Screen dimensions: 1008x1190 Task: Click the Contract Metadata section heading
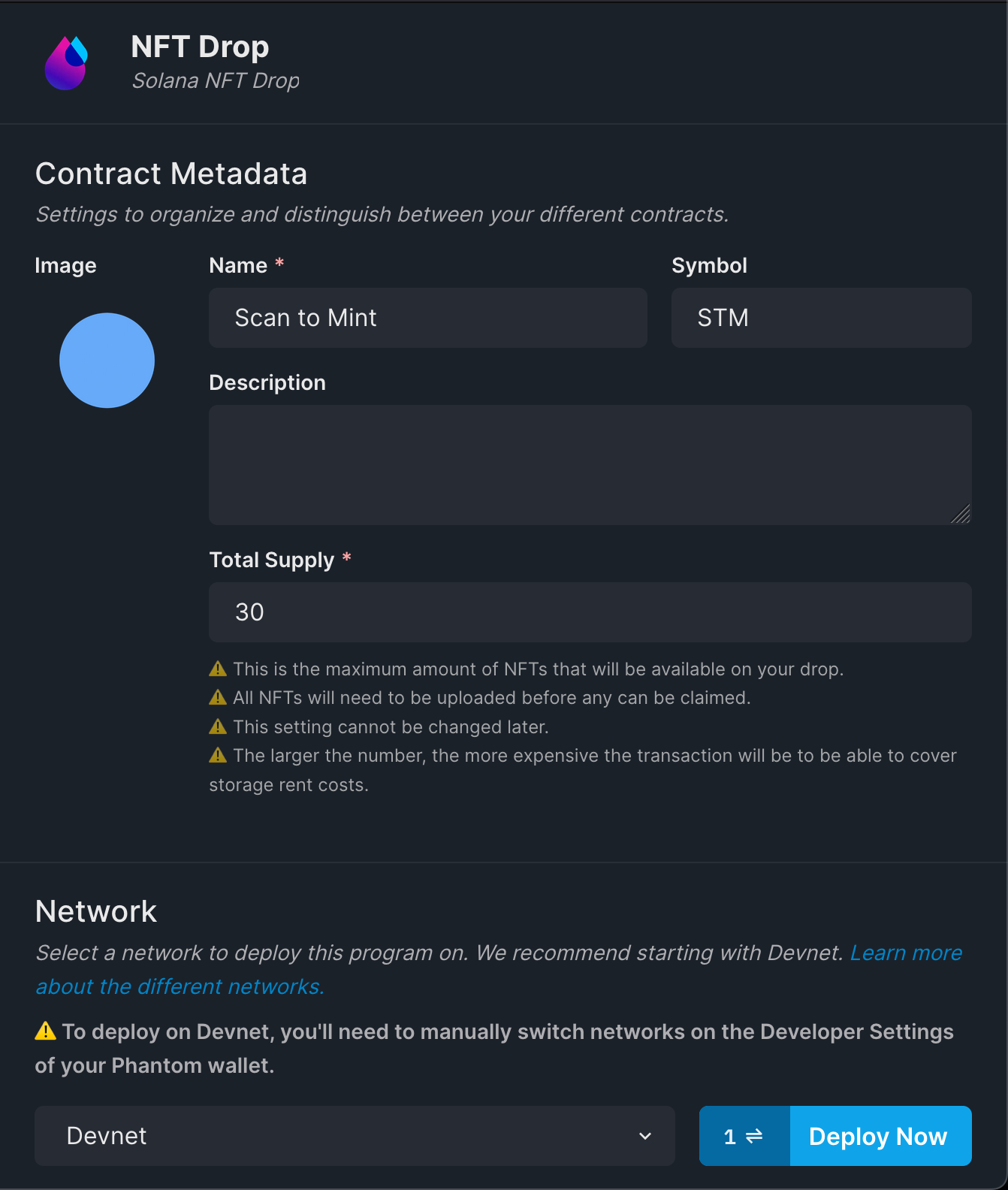point(171,174)
